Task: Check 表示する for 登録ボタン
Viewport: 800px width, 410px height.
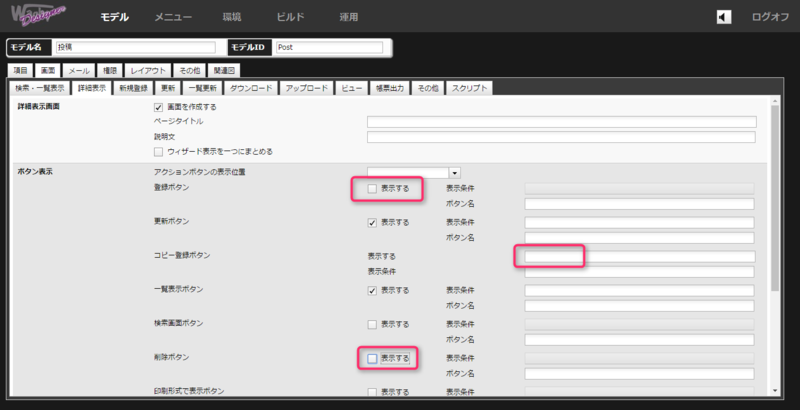Action: [372, 189]
